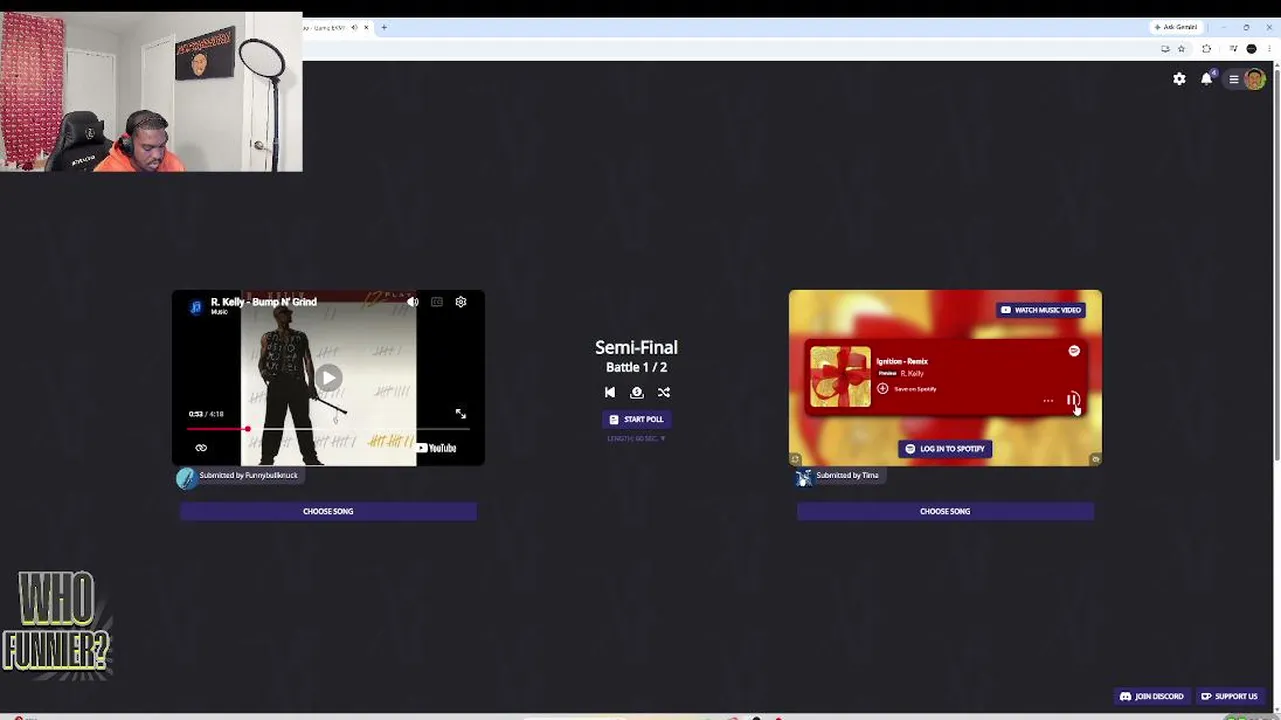Viewport: 1281px width, 720px height.
Task: Open a new browser tab
Action: (384, 27)
